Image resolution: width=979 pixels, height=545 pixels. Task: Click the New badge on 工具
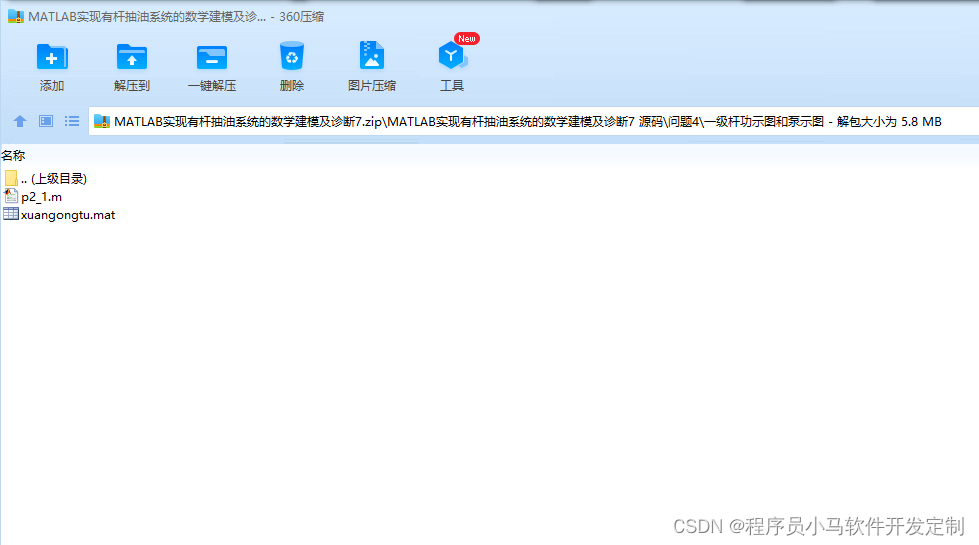point(466,39)
